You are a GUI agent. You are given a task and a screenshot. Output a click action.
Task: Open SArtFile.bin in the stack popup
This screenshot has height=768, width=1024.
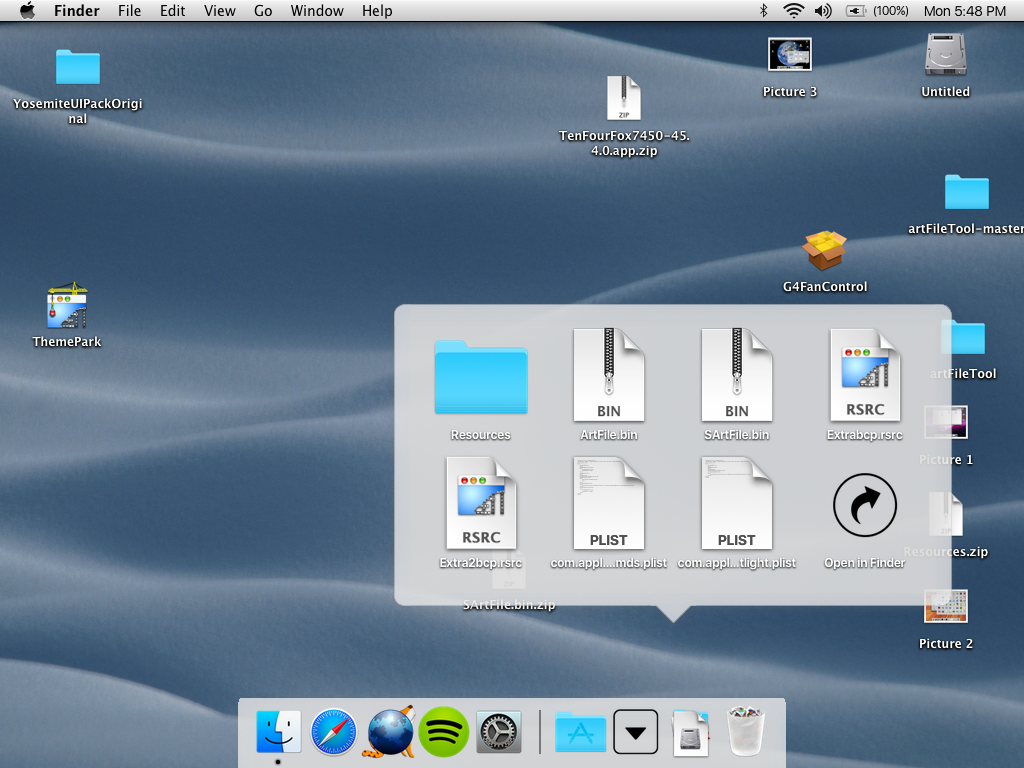737,375
